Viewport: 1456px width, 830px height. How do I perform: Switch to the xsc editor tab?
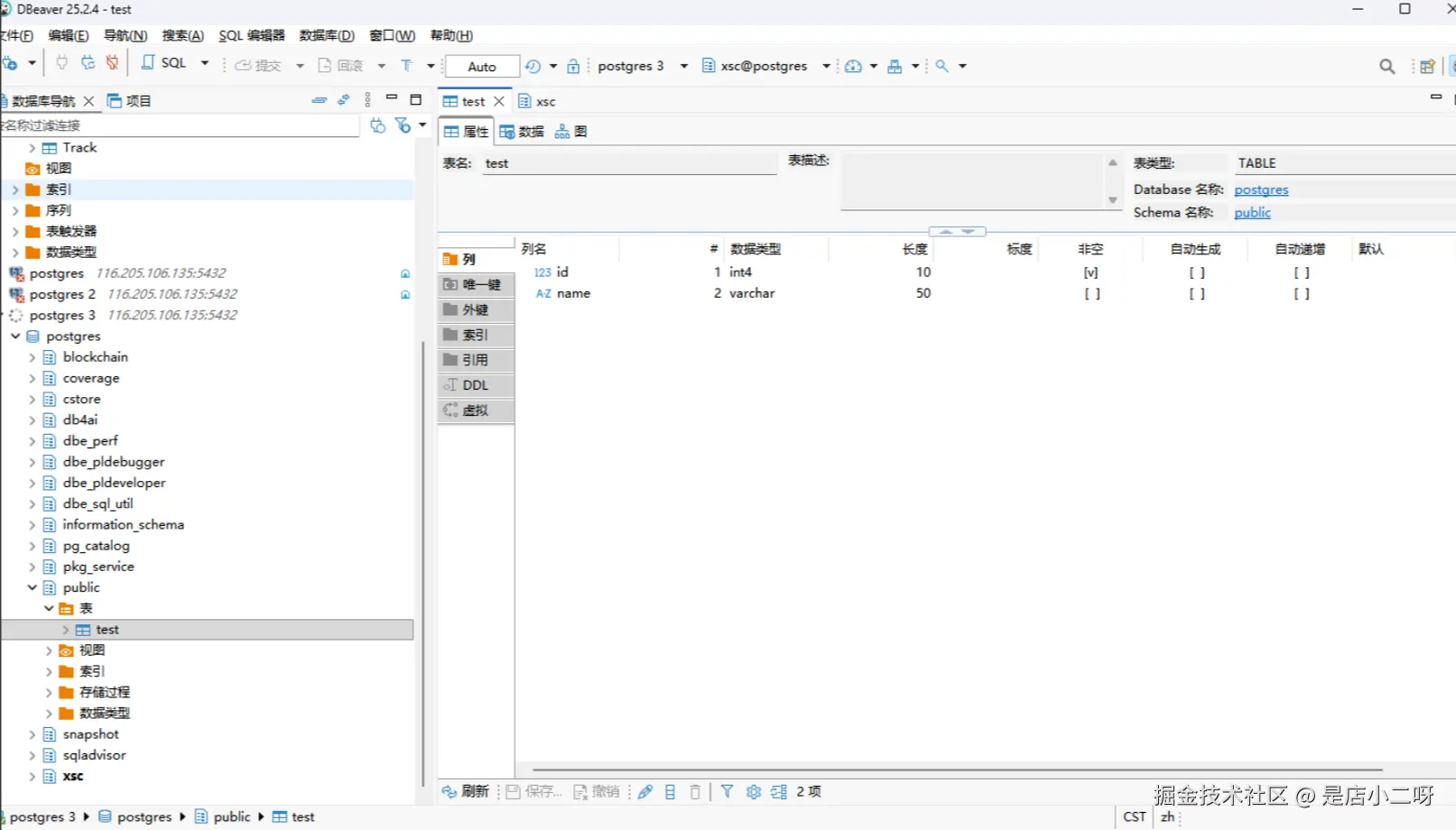[x=537, y=101]
